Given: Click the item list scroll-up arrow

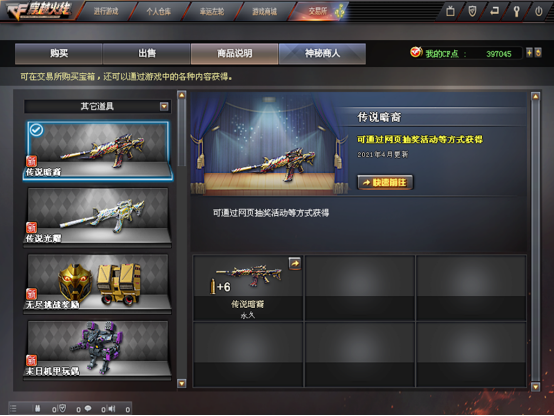Looking at the screenshot, I should click(x=182, y=95).
